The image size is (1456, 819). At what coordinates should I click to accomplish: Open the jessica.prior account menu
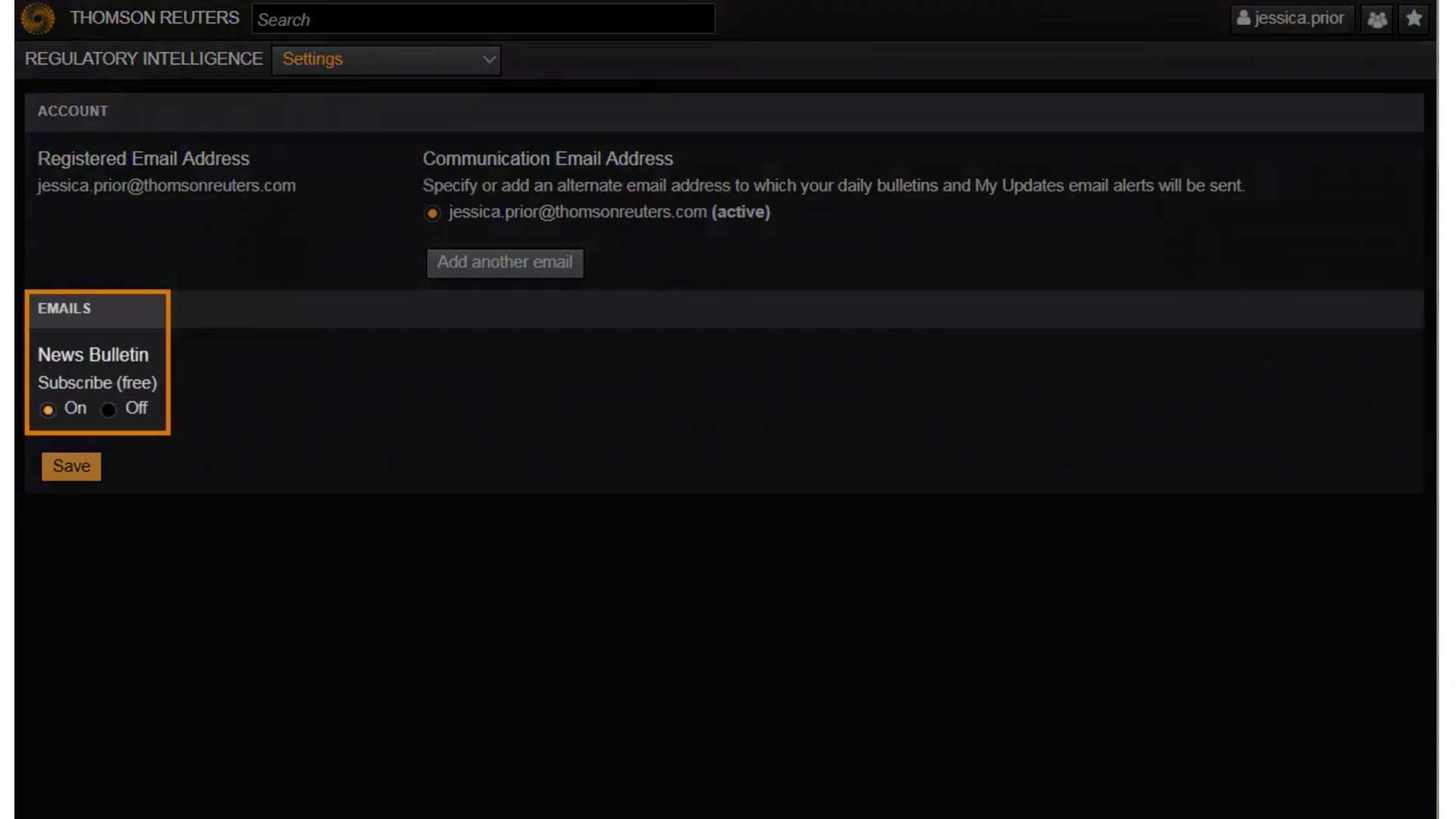(1291, 19)
